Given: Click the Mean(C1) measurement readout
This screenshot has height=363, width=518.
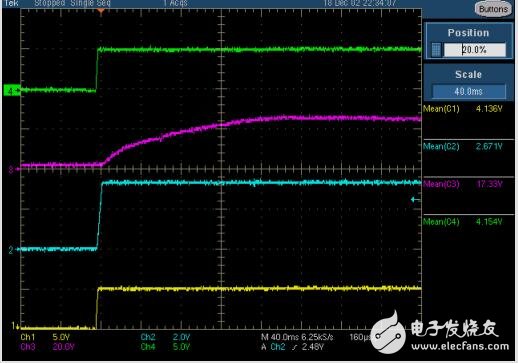Looking at the screenshot, I should tap(463, 109).
